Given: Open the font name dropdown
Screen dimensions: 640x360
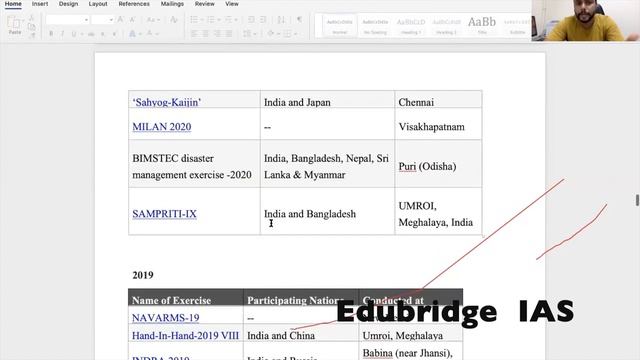Looking at the screenshot, I should point(86,20).
